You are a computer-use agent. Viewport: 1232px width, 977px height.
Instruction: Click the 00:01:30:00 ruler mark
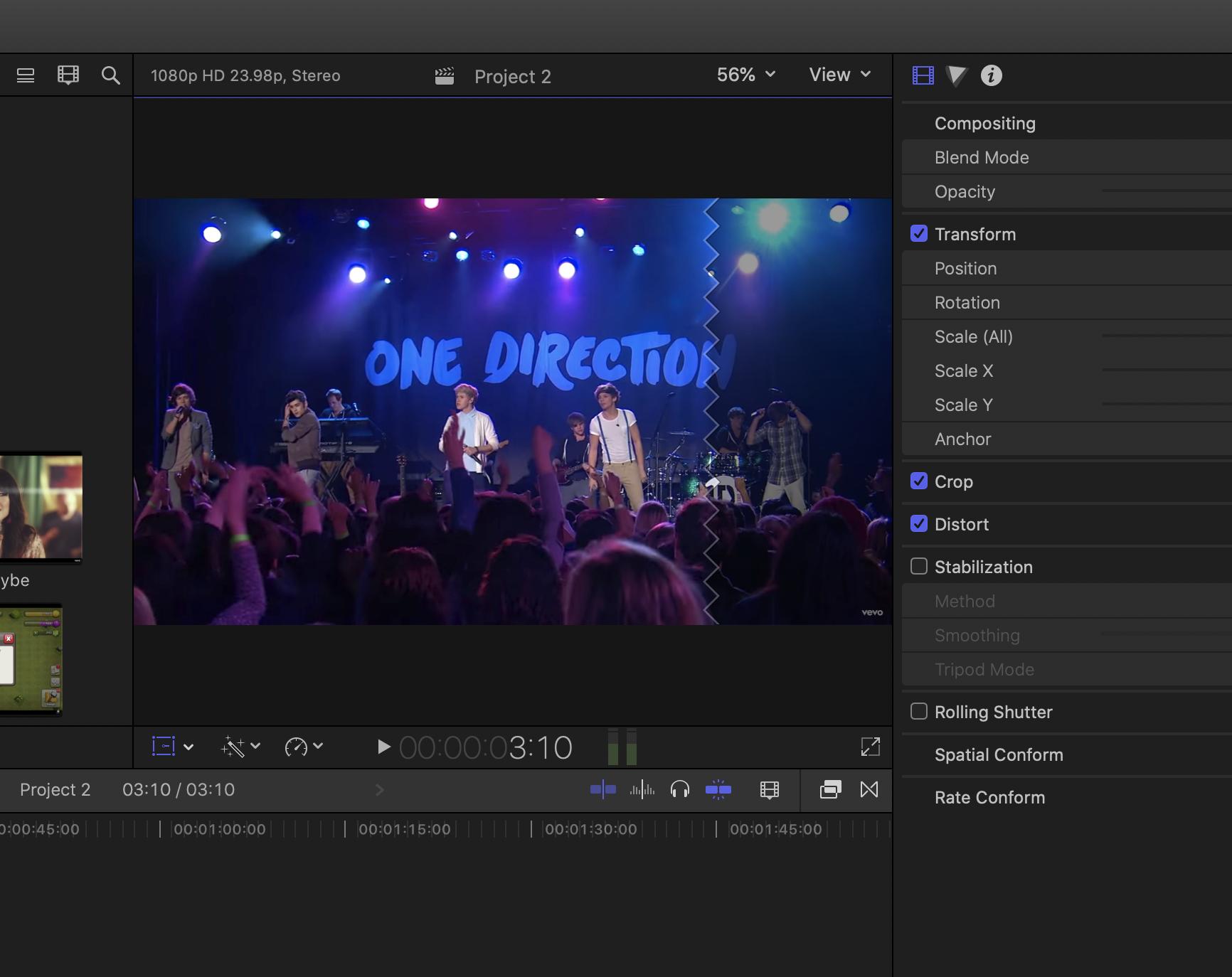[590, 829]
